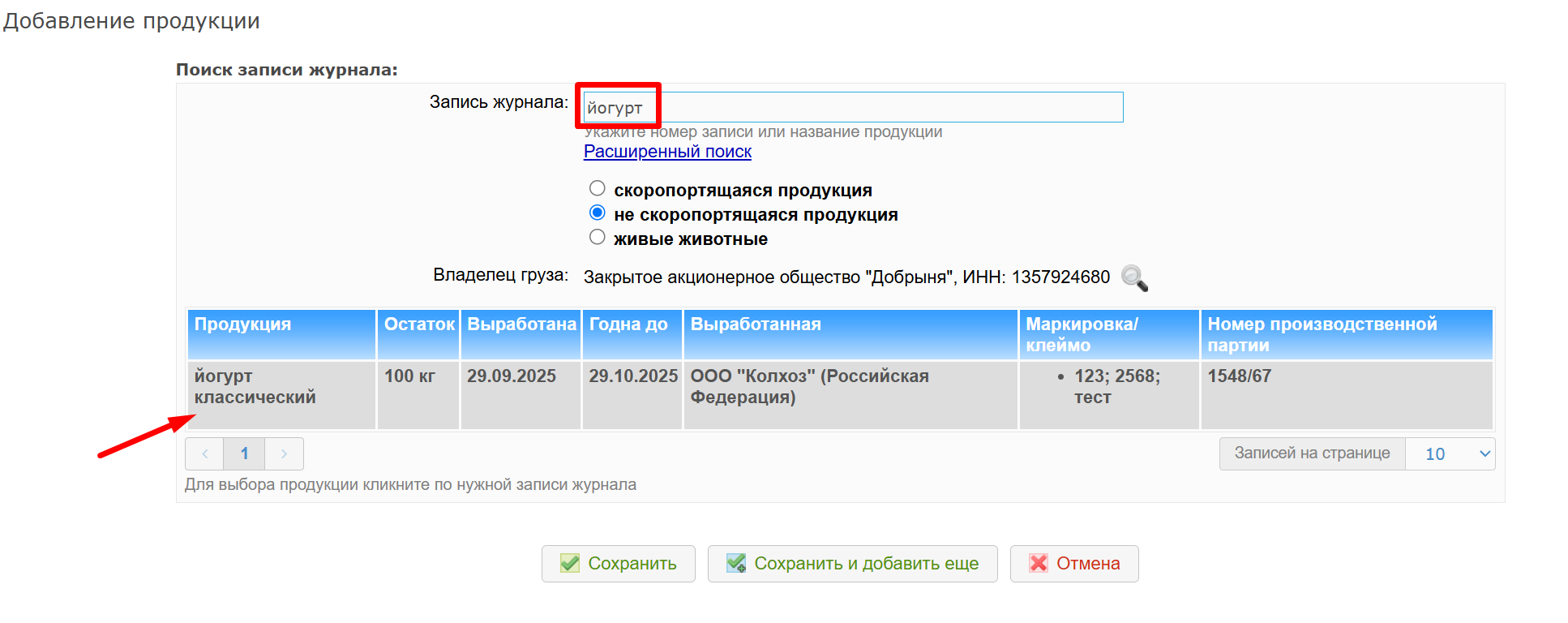Click the magnifier icon next to cargo owner
Screen dimensions: 1568x623
click(x=1134, y=278)
